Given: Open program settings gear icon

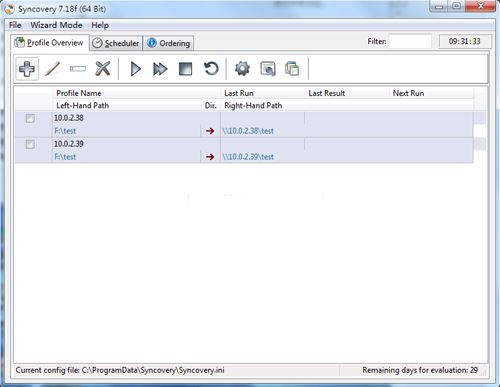Looking at the screenshot, I should click(x=242, y=69).
